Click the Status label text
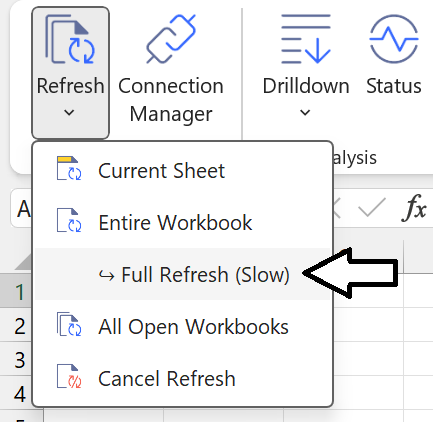This screenshot has height=422, width=433. click(394, 86)
